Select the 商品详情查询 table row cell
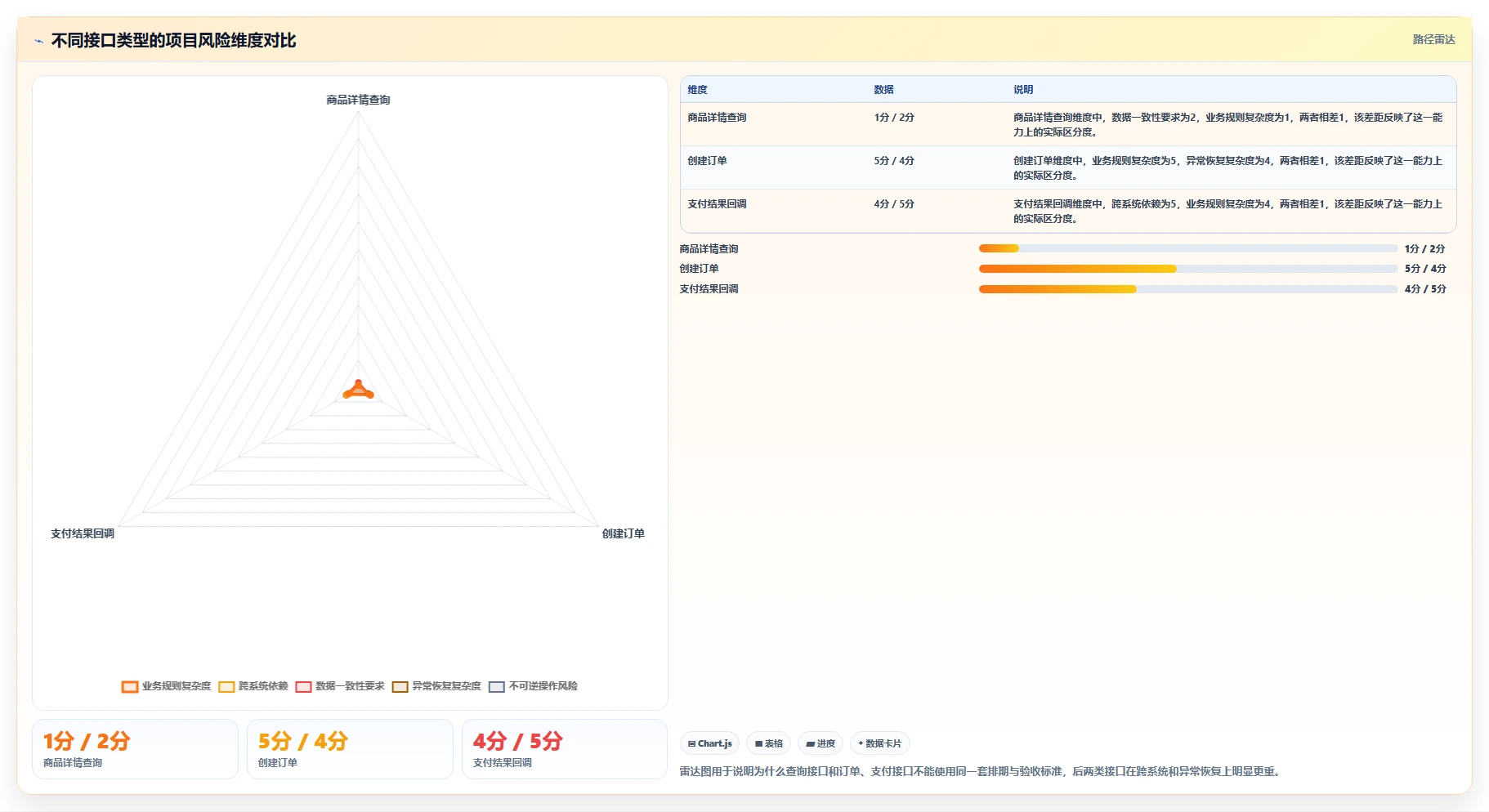 coord(717,118)
